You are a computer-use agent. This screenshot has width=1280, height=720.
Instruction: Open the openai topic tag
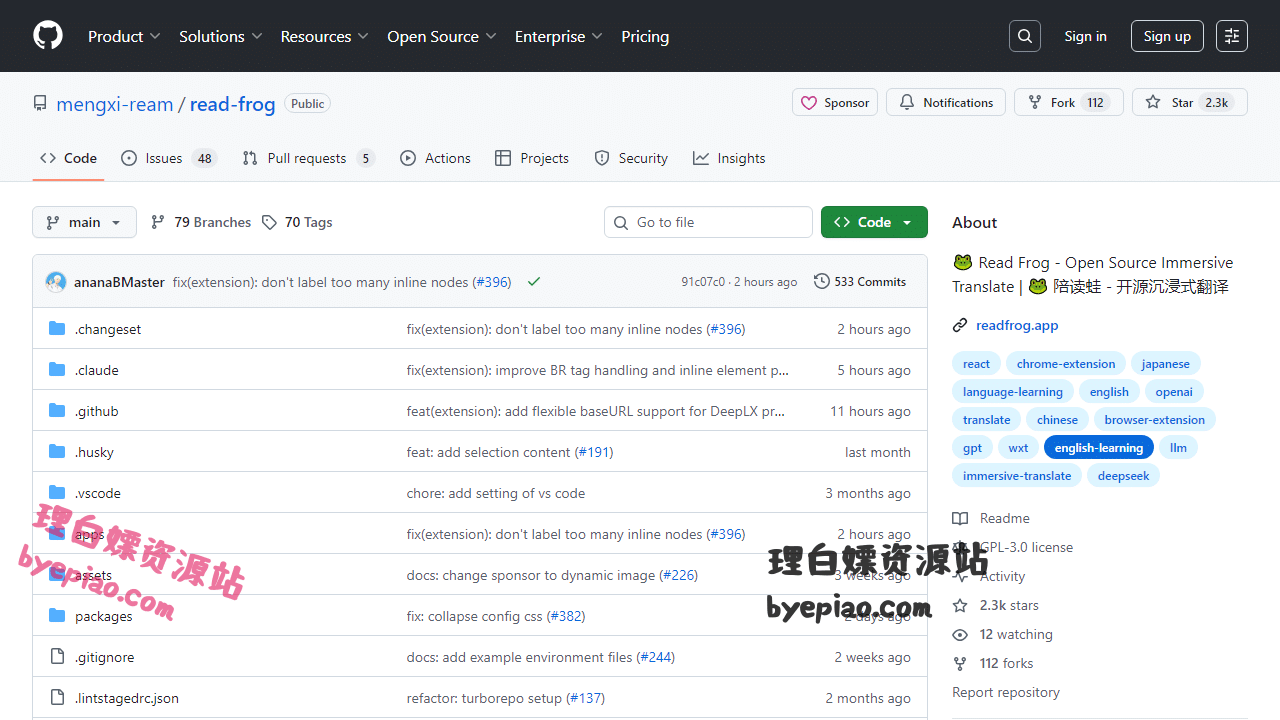[1174, 392]
